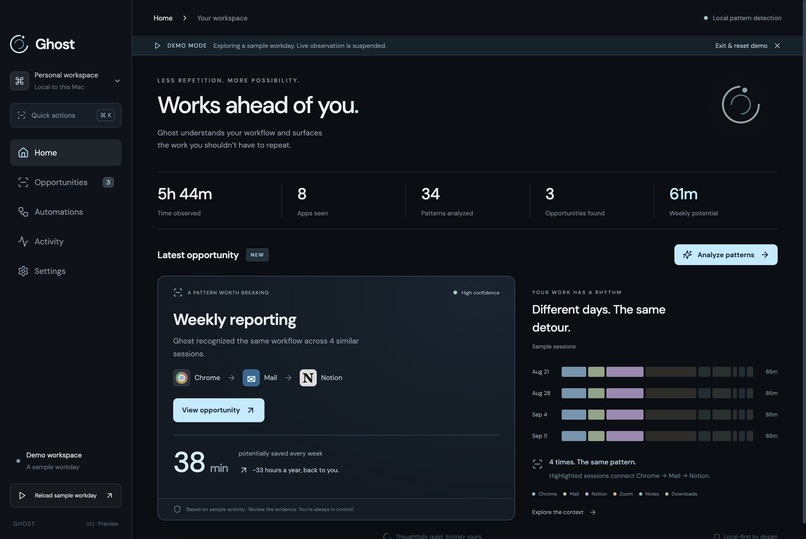
Task: Click the Opportunities count badge 3
Action: tap(108, 182)
